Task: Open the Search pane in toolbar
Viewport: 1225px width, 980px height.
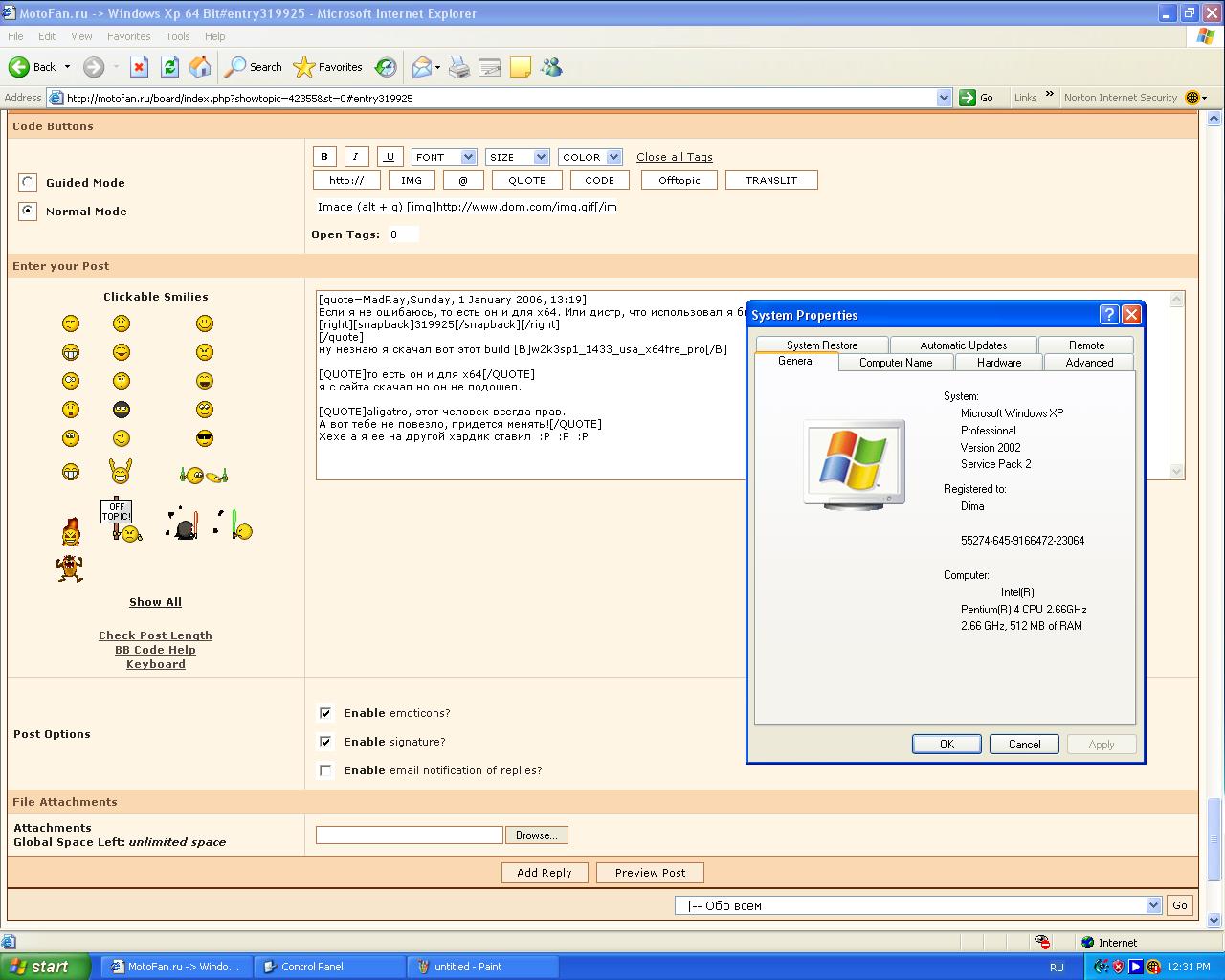Action: [253, 67]
